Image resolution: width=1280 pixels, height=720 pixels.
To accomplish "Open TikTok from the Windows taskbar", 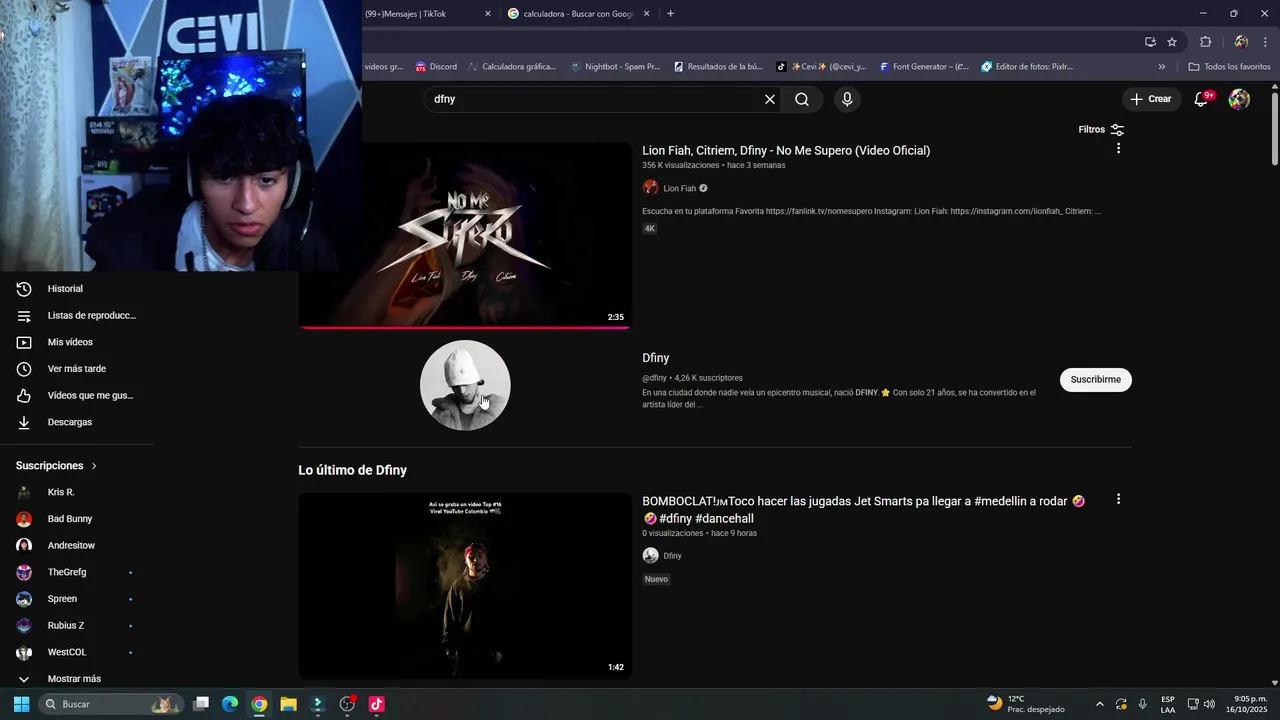I will (x=376, y=704).
